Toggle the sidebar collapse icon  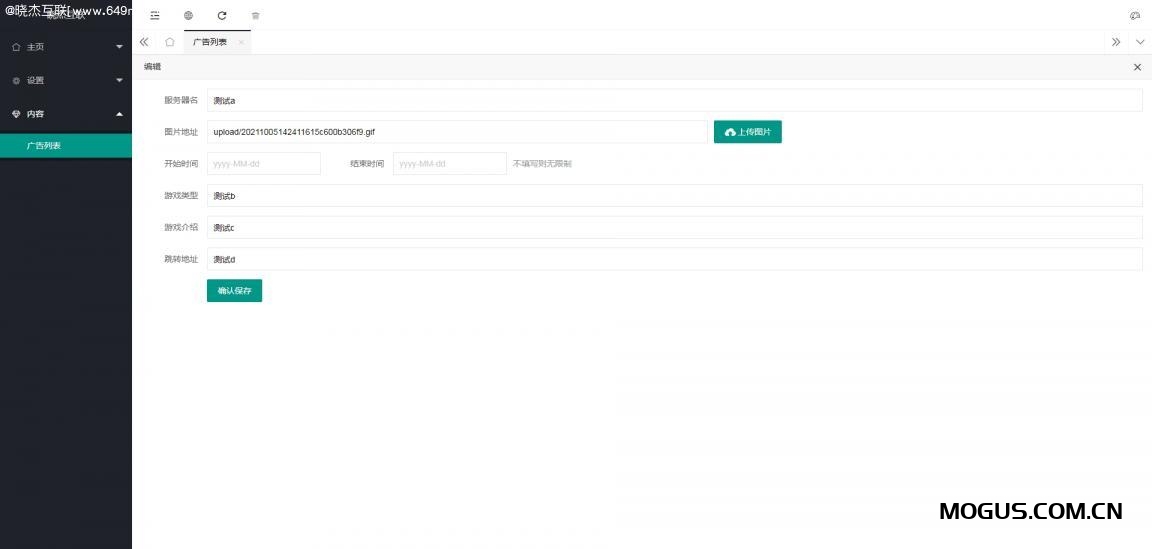[155, 15]
